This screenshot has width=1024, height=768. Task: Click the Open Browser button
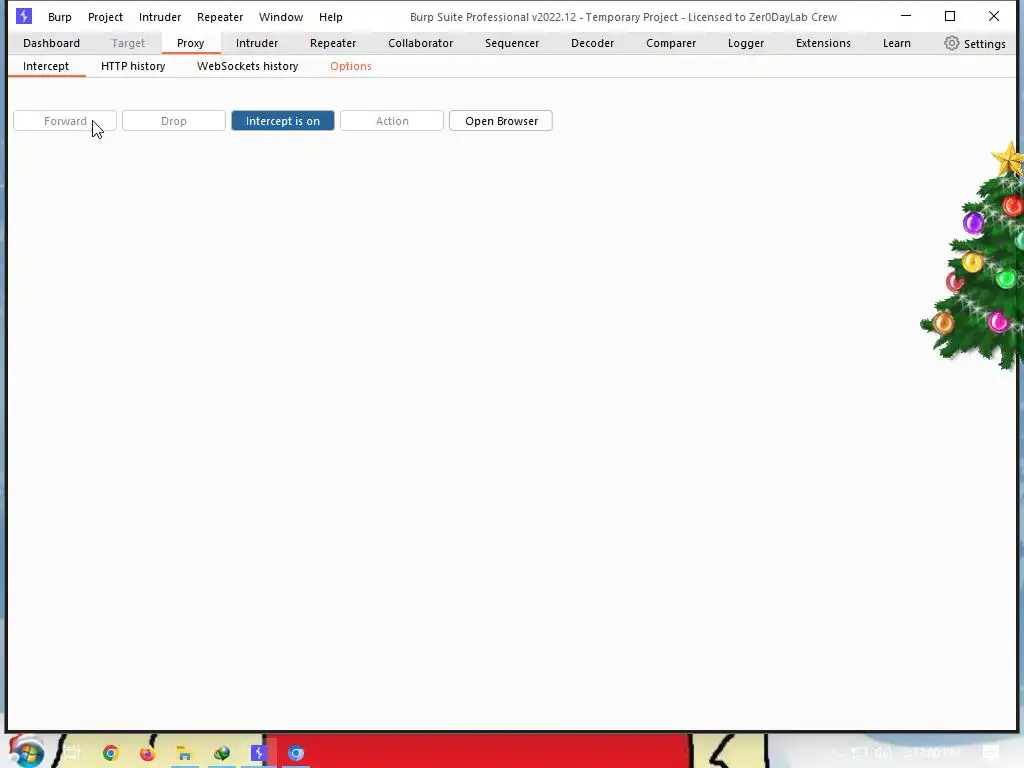[x=501, y=121]
